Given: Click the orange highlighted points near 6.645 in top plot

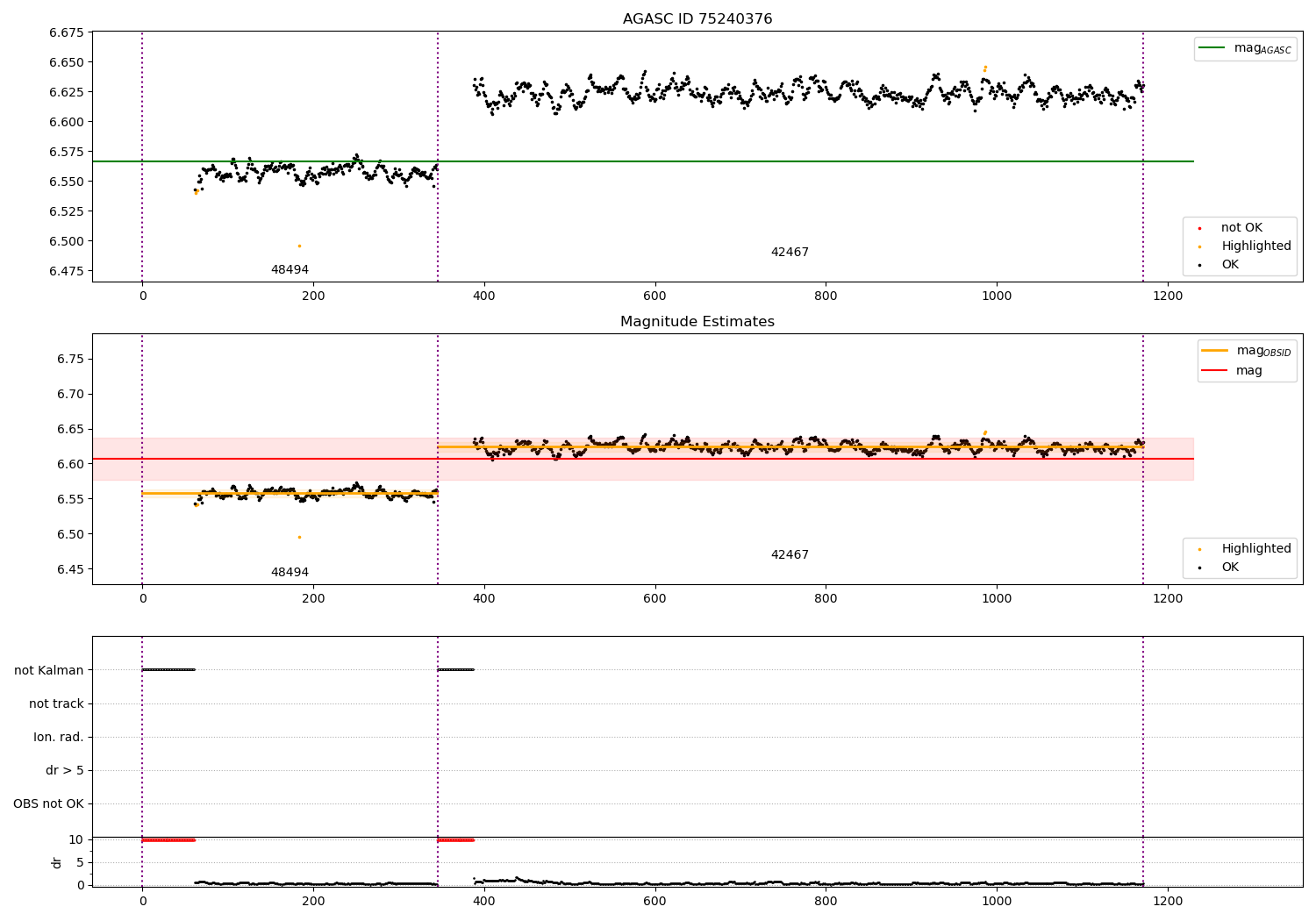Looking at the screenshot, I should point(985,68).
